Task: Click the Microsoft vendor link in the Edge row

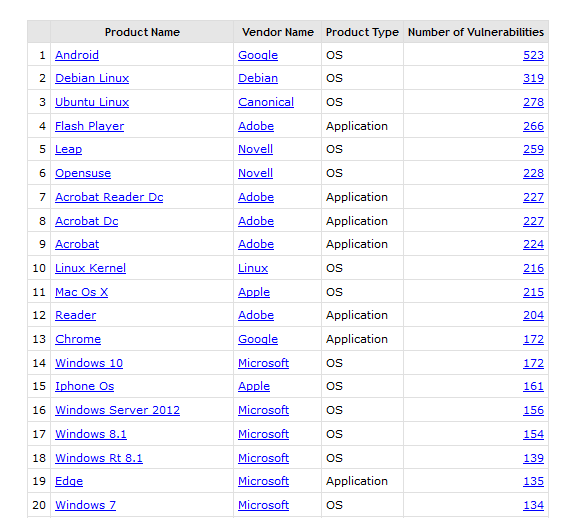Action: (x=264, y=481)
